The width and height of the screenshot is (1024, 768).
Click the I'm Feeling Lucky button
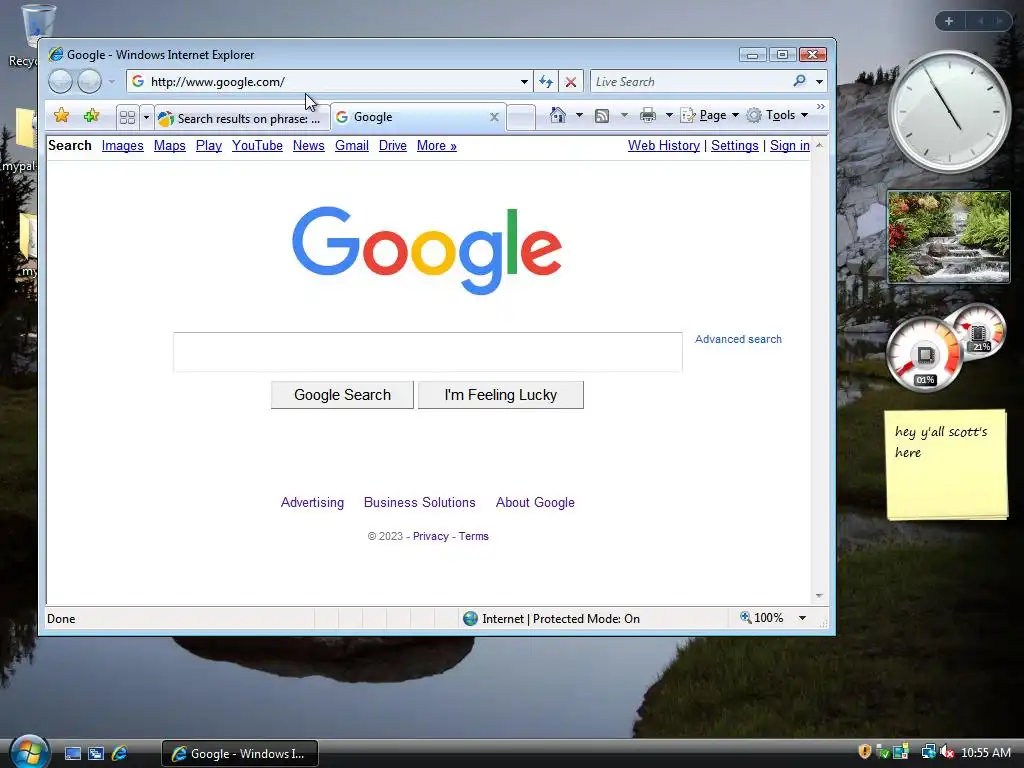[501, 395]
